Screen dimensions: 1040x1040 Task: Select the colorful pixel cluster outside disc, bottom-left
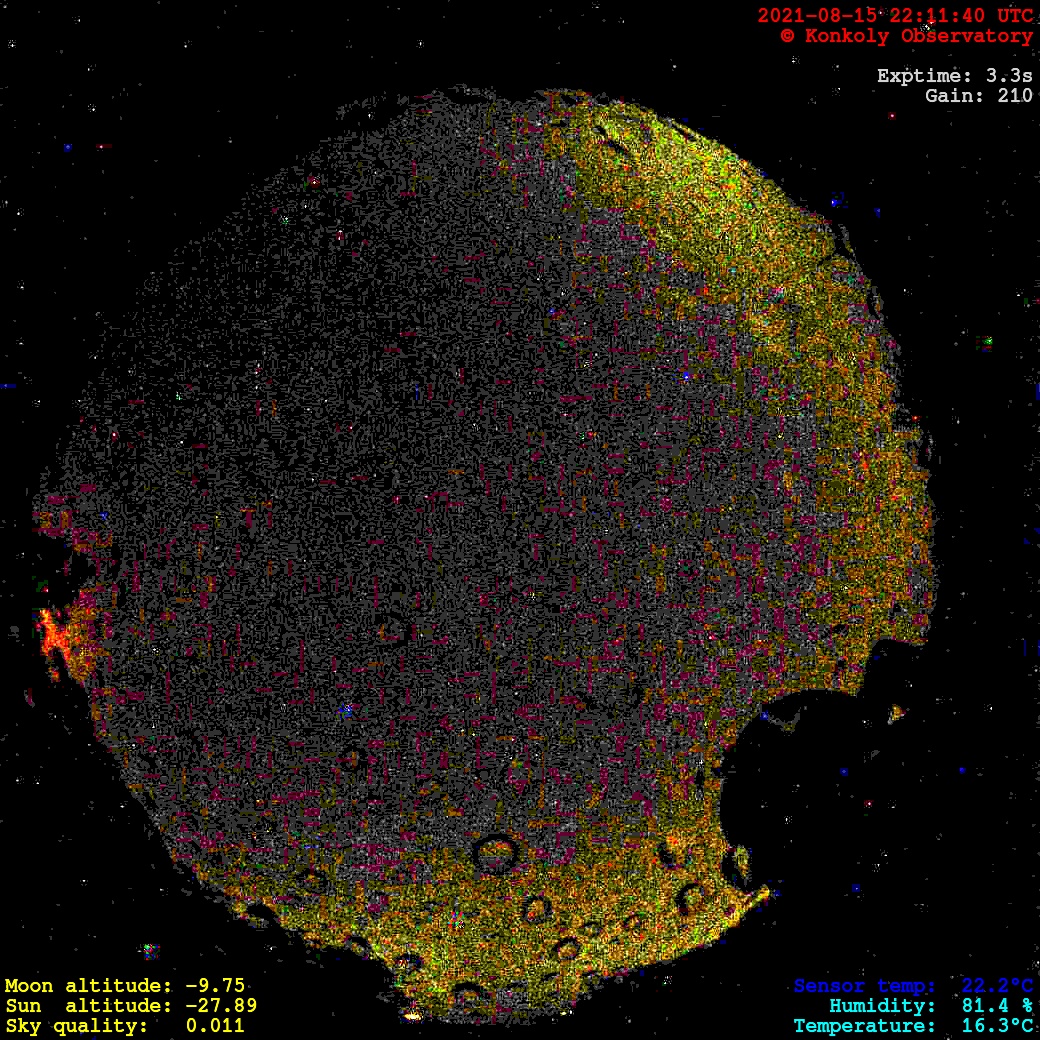[x=150, y=950]
